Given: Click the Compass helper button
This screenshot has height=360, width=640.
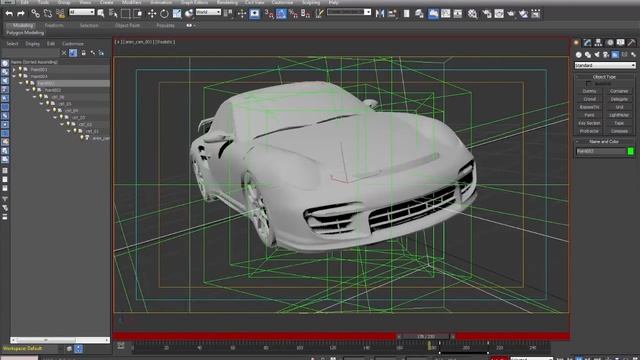Looking at the screenshot, I should [x=619, y=131].
